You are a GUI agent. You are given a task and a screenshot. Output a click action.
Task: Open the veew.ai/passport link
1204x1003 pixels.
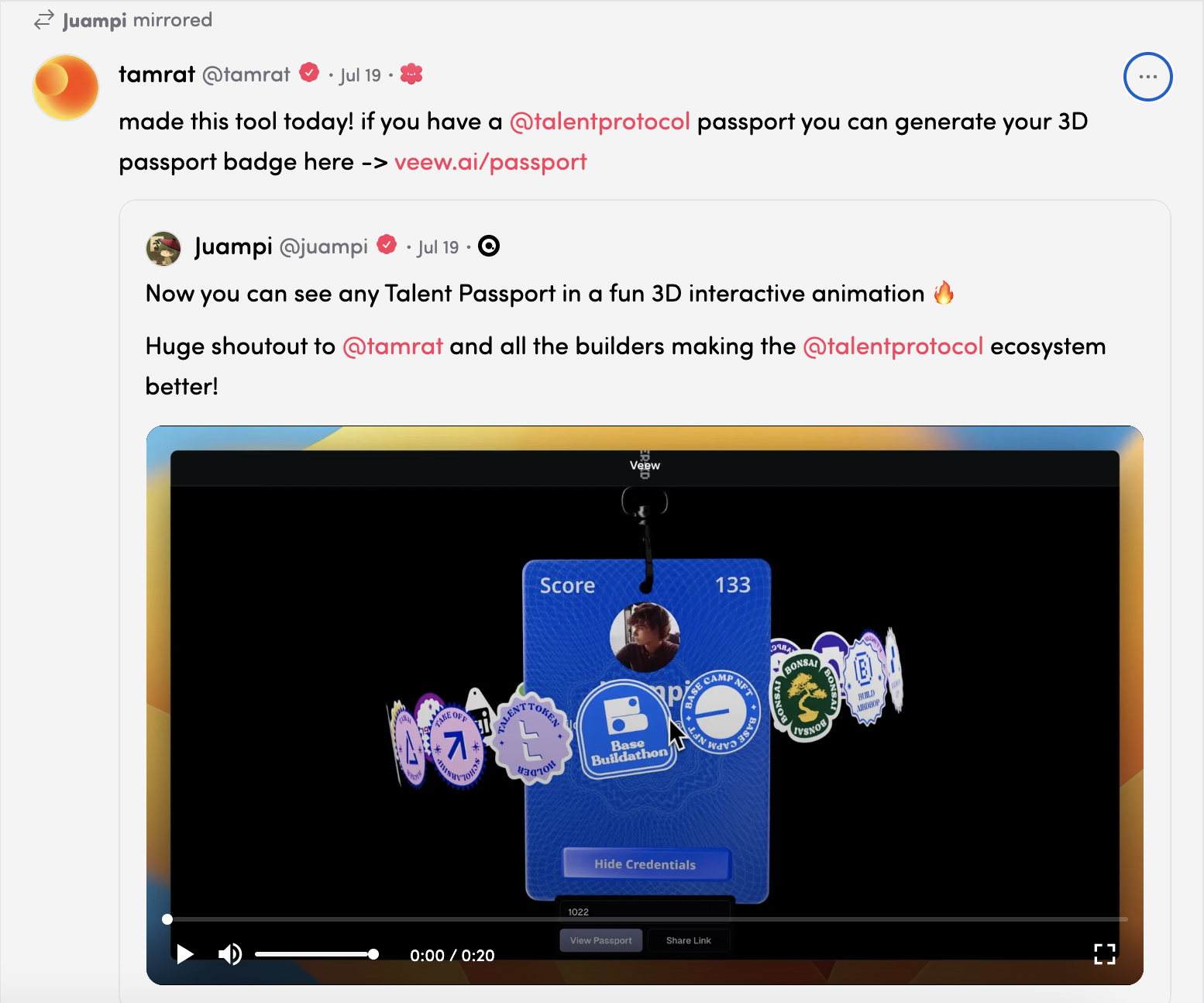click(490, 162)
